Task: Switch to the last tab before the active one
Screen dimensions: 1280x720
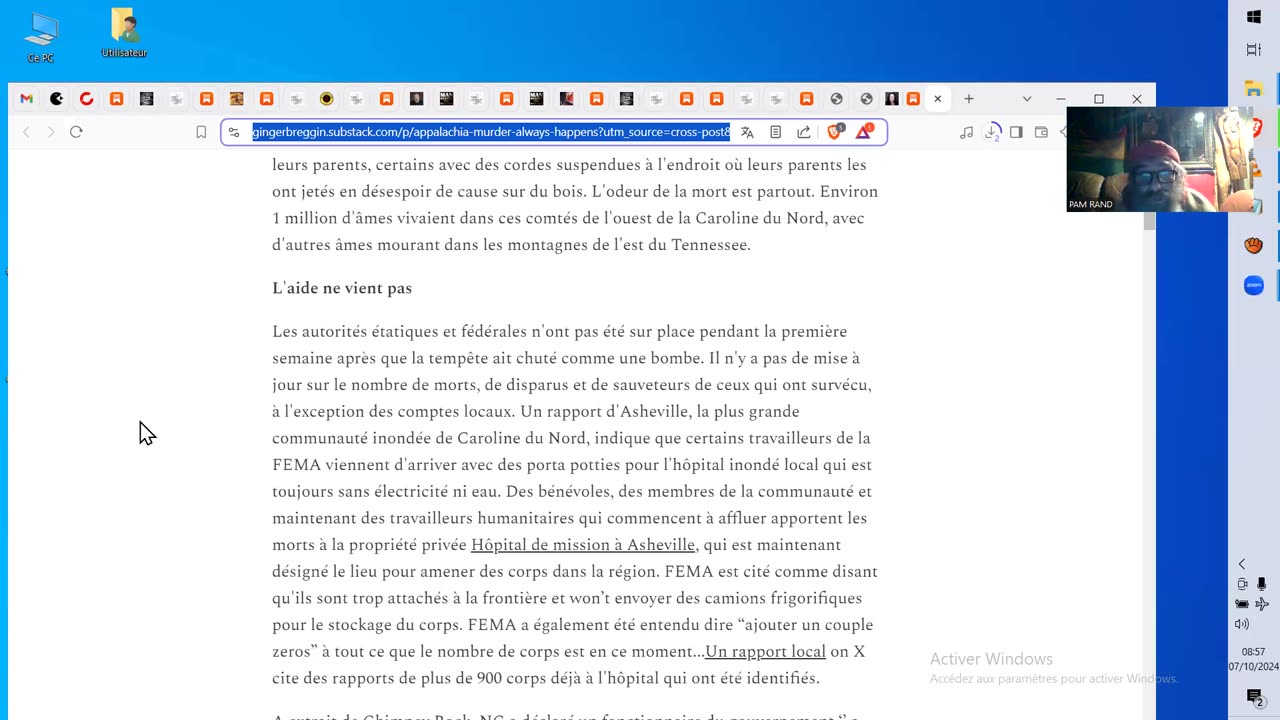Action: pyautogui.click(x=913, y=99)
